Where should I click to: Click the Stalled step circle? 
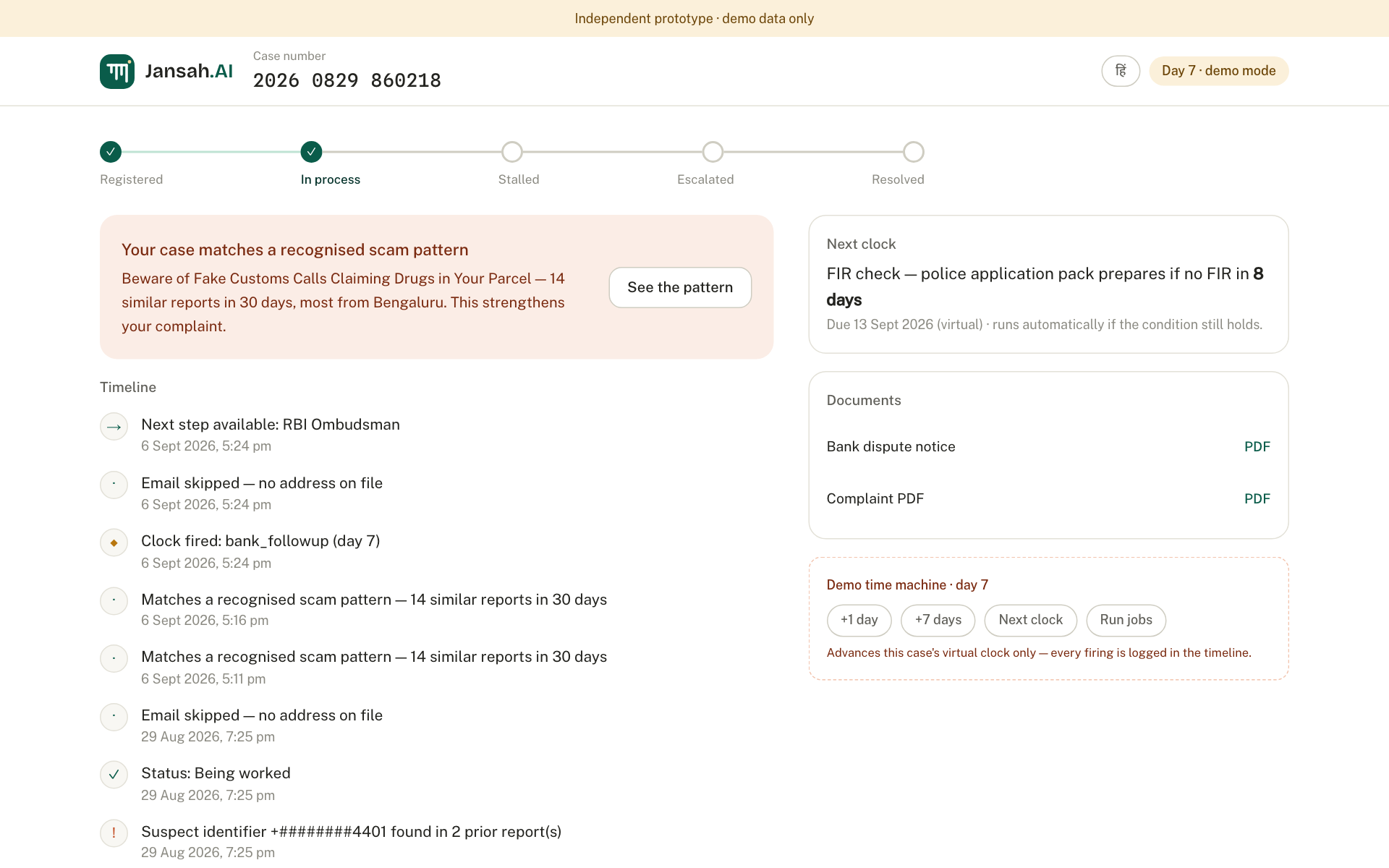[512, 152]
